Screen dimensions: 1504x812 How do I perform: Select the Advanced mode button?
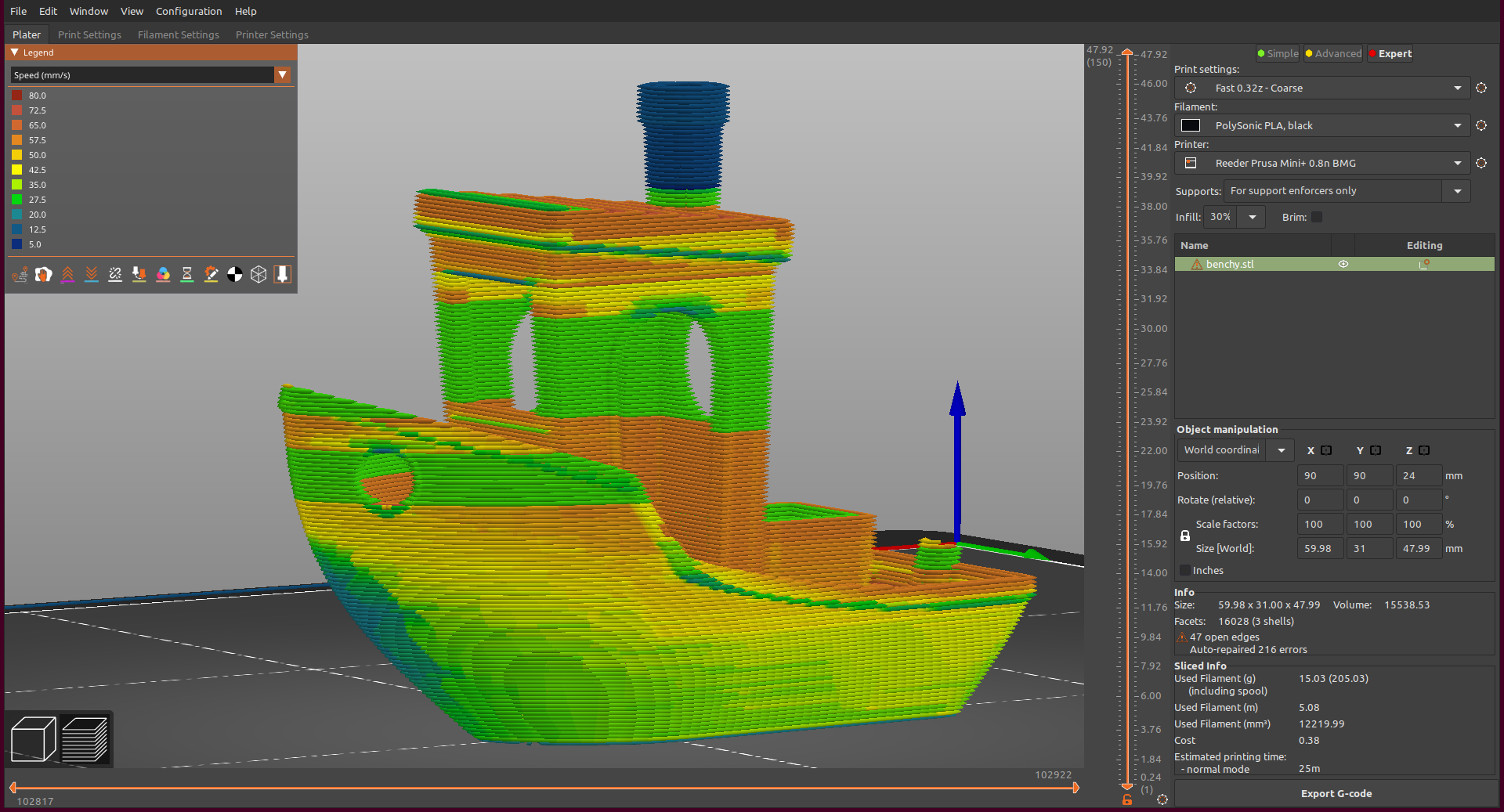point(1333,53)
